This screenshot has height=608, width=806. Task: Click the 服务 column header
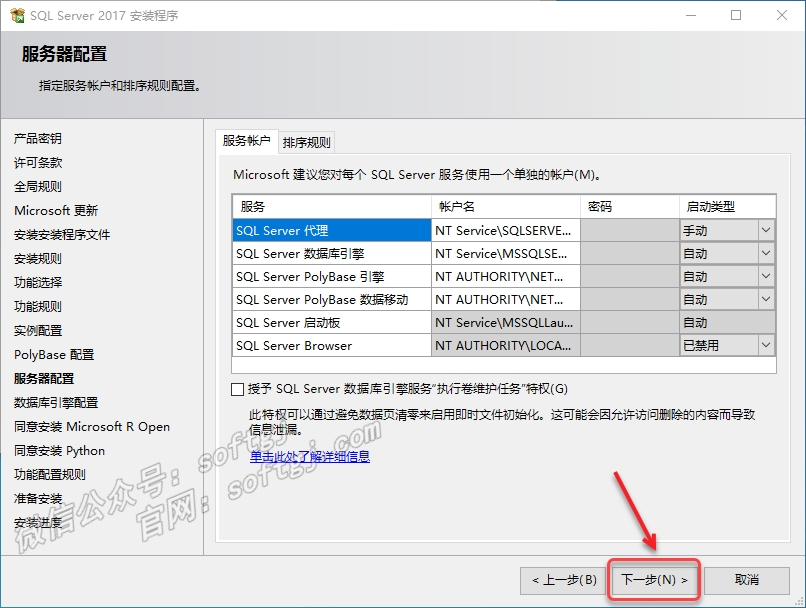point(332,207)
